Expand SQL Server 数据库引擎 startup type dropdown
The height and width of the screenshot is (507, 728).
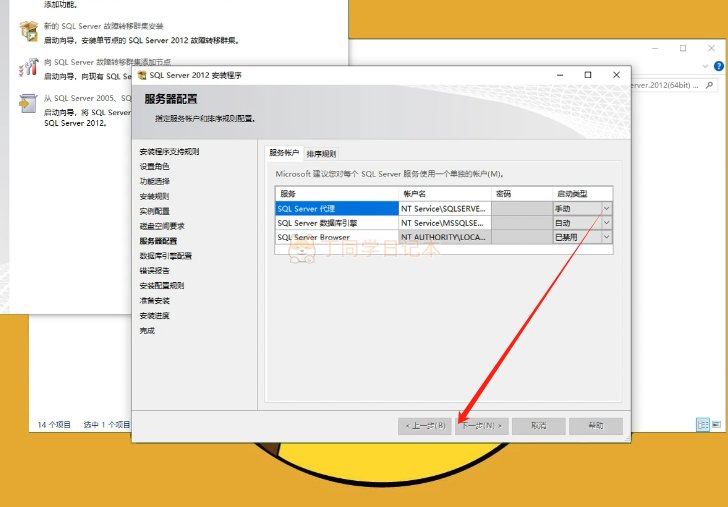tap(606, 223)
